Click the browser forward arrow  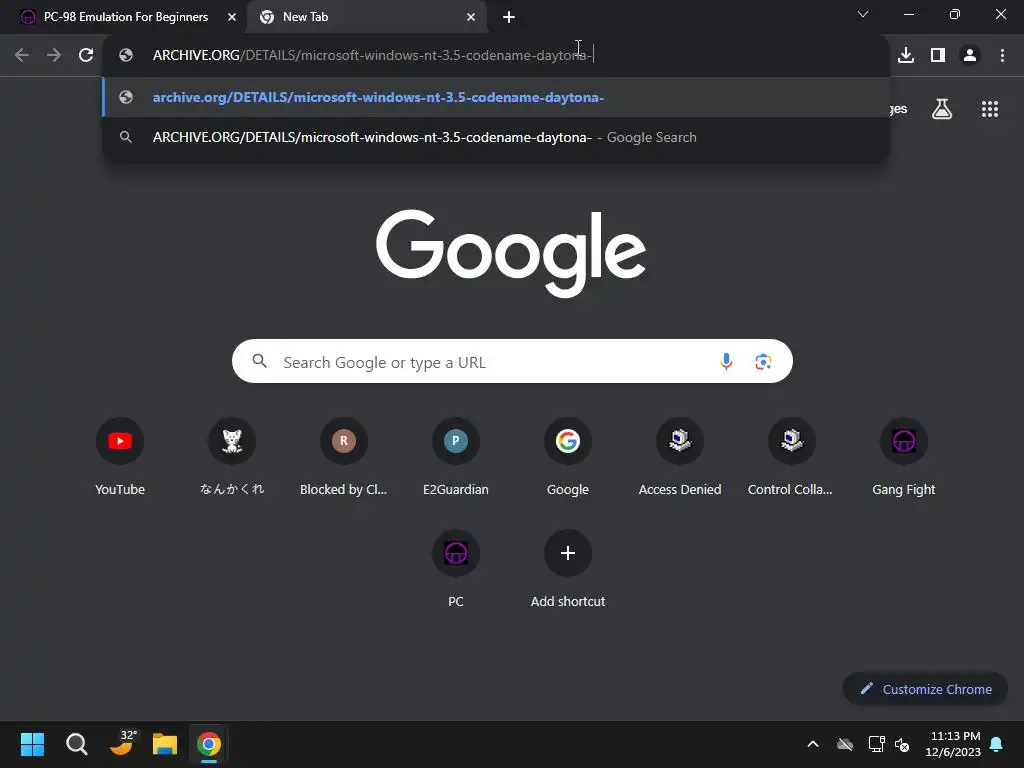tap(54, 56)
